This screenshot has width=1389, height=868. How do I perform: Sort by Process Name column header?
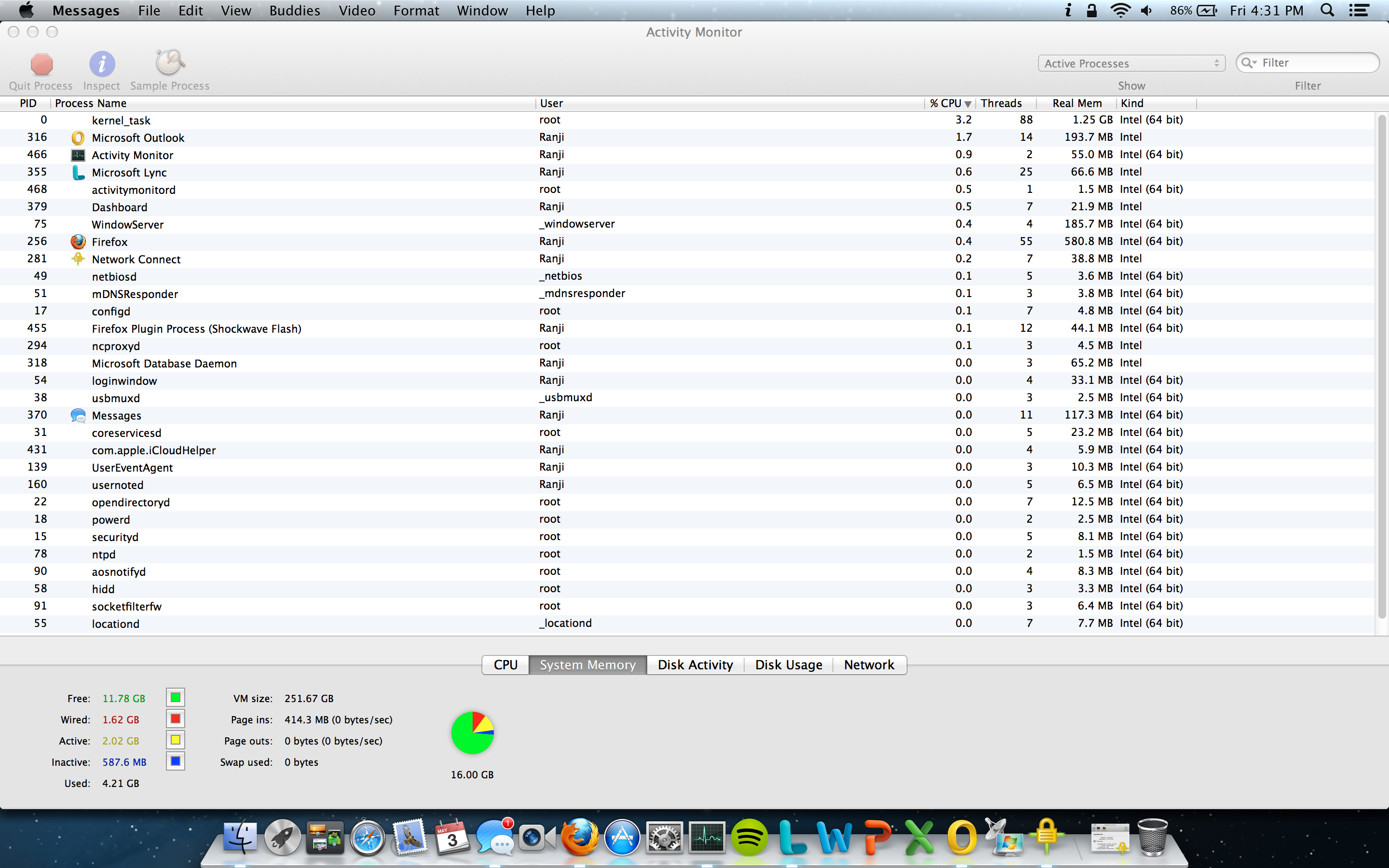click(293, 103)
